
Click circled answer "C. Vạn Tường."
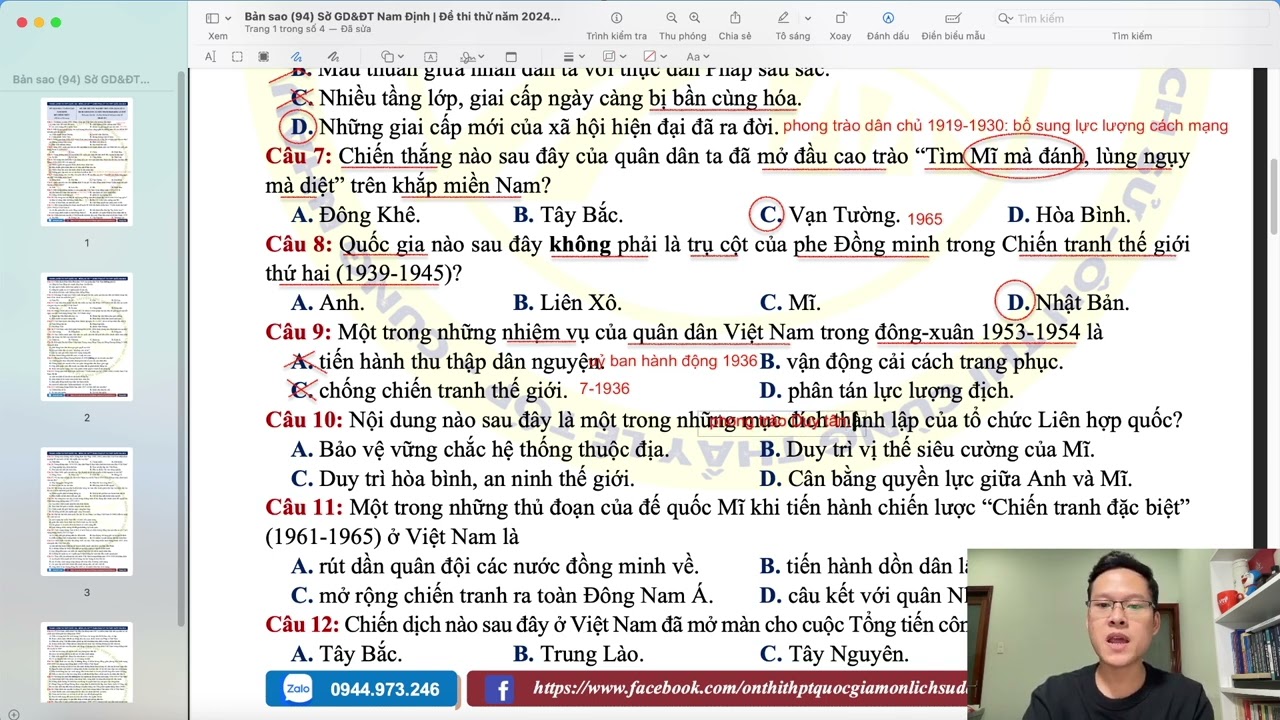tap(829, 215)
